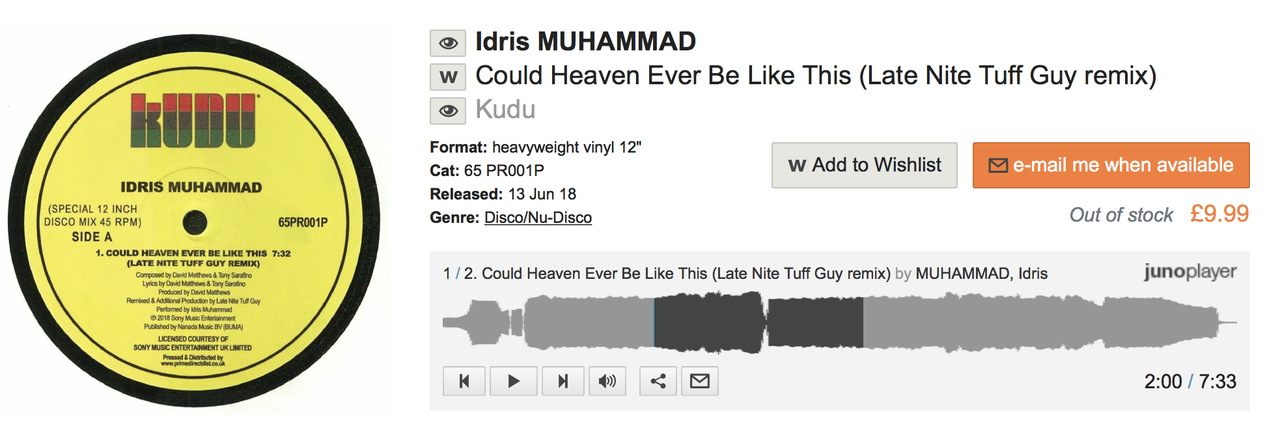Open the release title link

point(816,76)
